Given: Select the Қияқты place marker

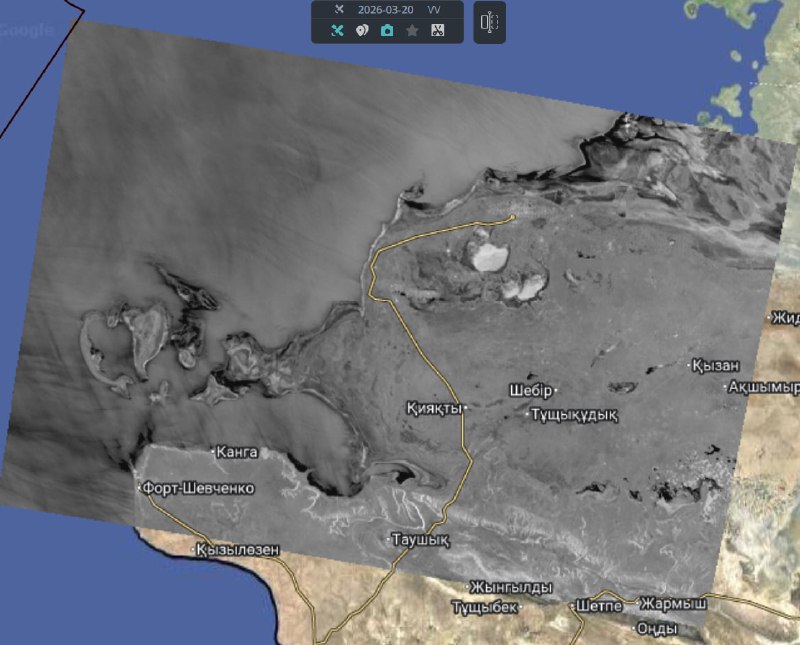Looking at the screenshot, I should click(x=435, y=408).
